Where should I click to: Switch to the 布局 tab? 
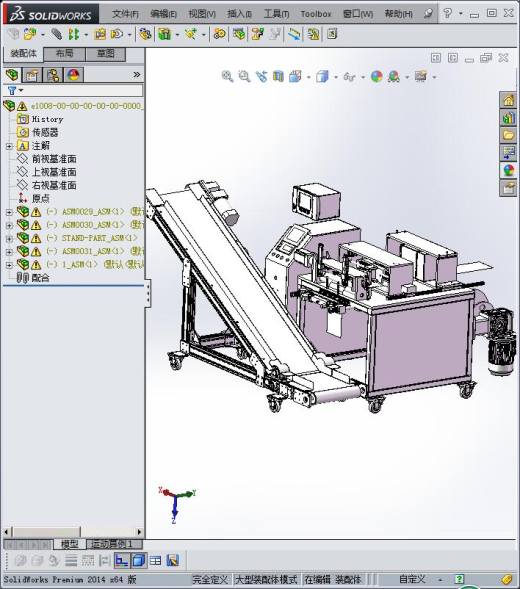click(65, 53)
